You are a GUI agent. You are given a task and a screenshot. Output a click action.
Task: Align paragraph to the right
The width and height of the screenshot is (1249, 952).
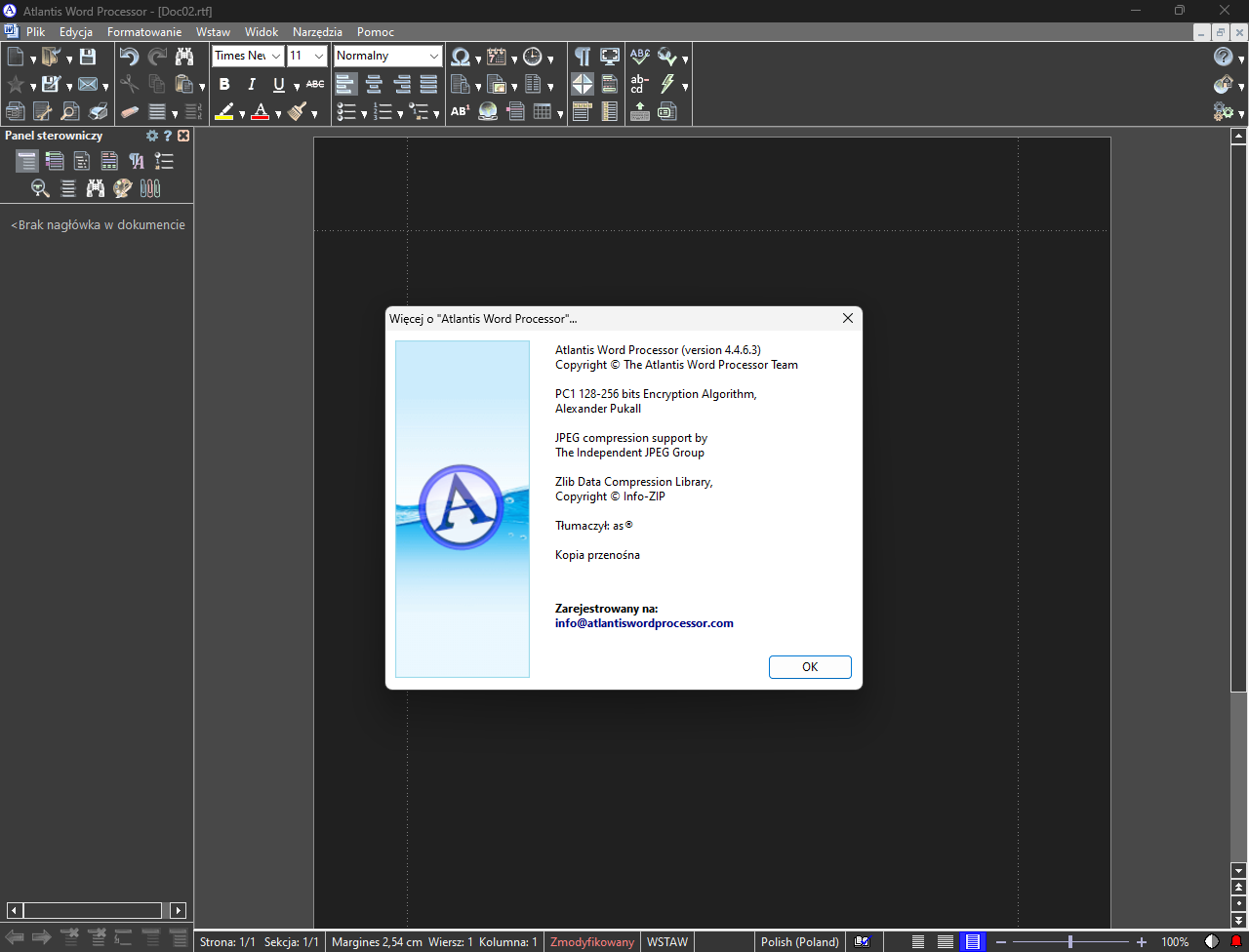tap(401, 84)
